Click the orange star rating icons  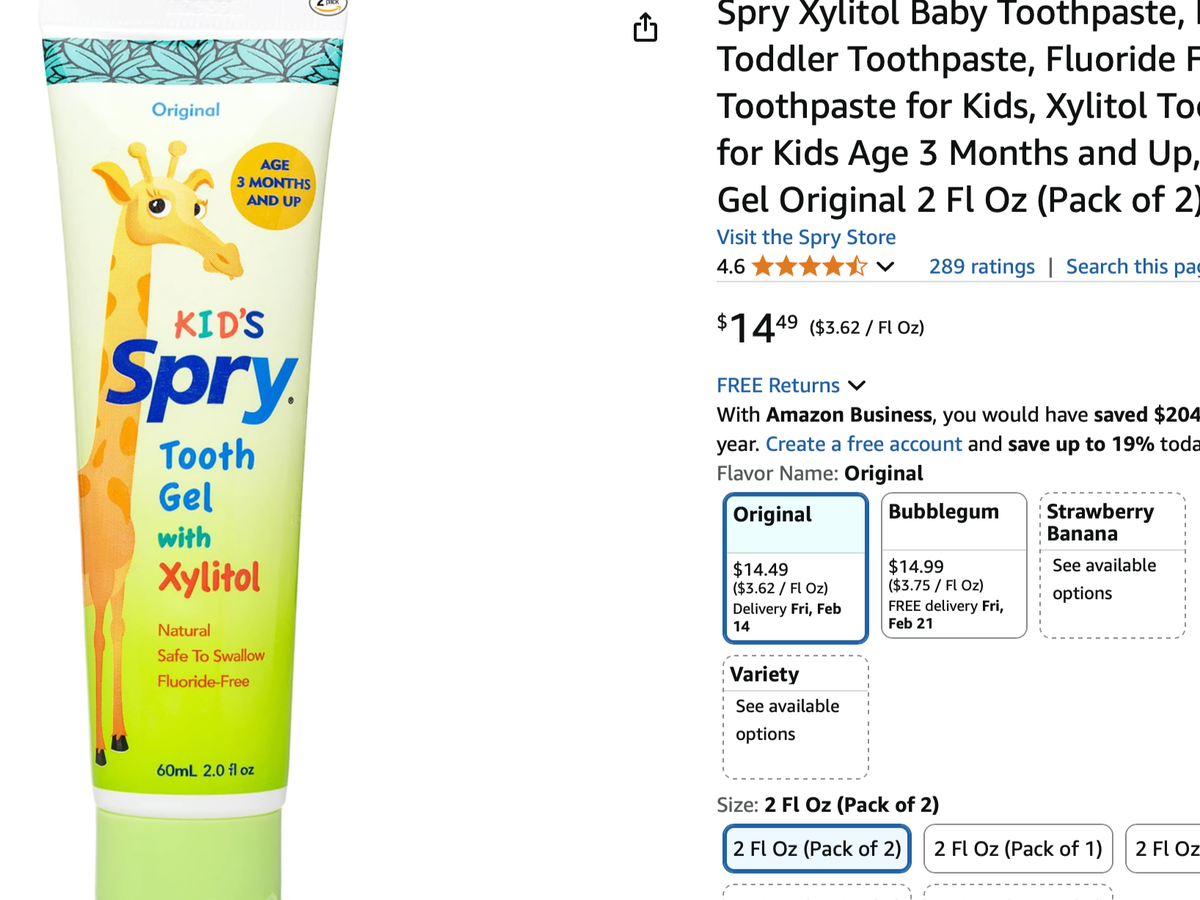(x=809, y=267)
